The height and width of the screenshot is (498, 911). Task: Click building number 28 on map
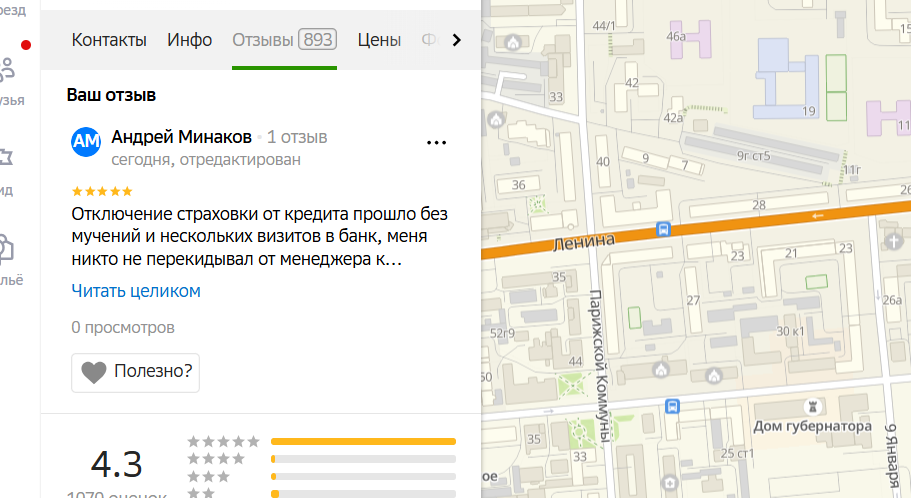coord(759,205)
